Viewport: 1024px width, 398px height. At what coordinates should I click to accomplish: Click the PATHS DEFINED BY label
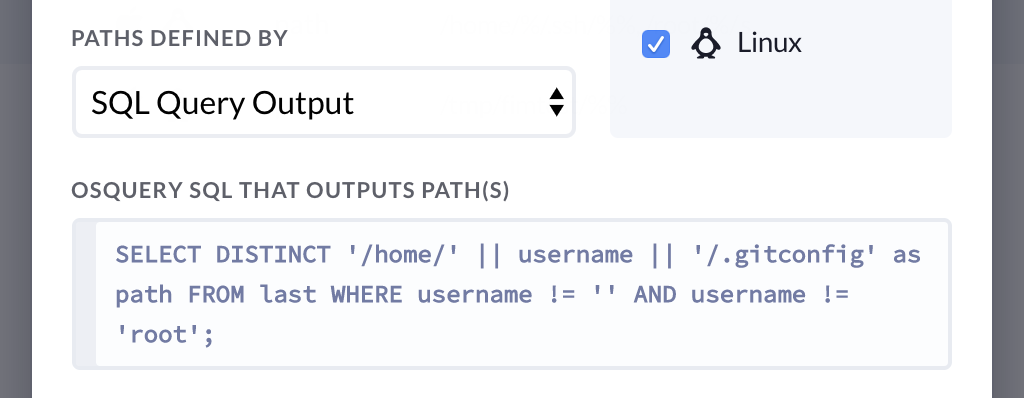(x=180, y=39)
